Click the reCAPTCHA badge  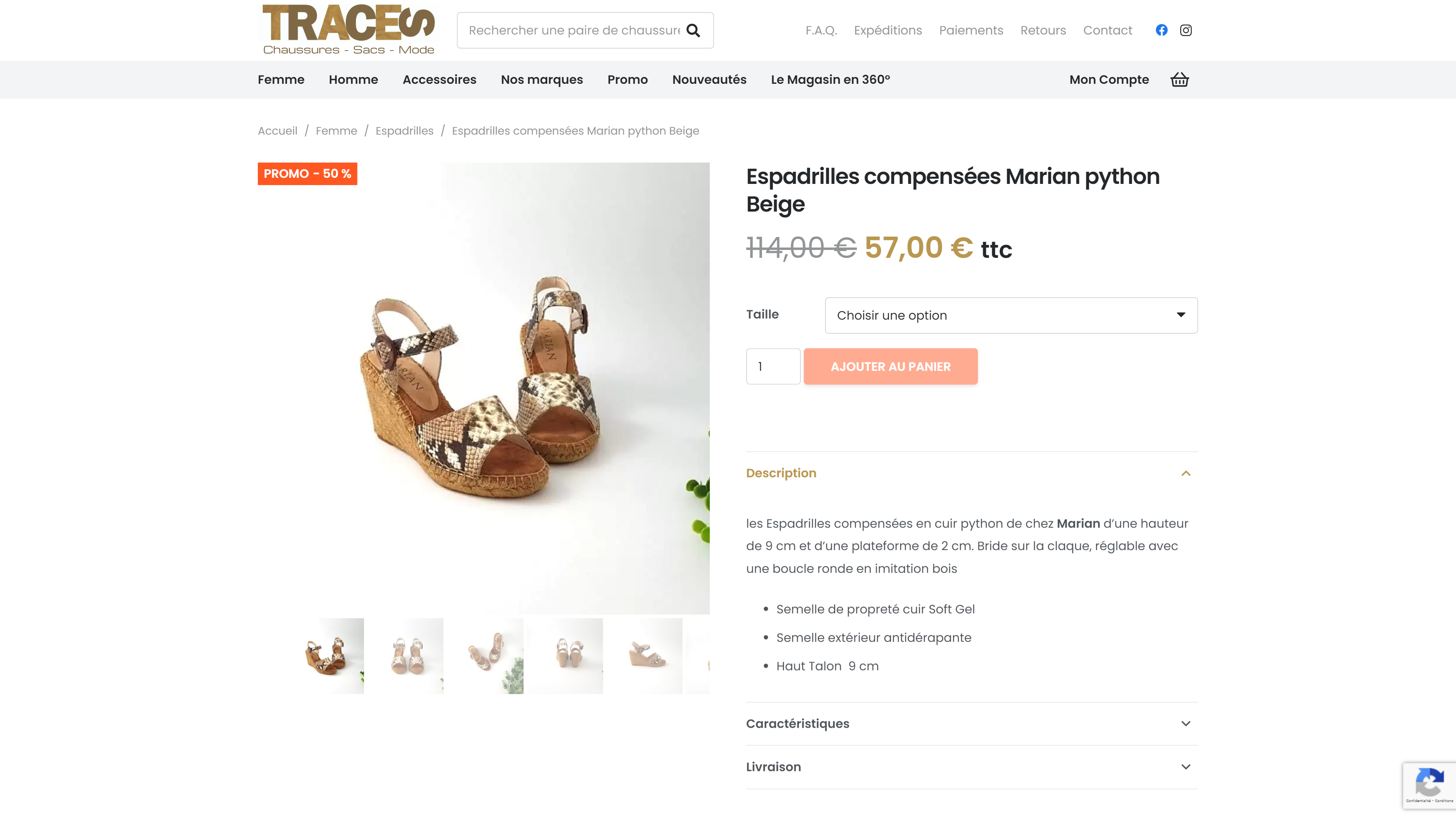(1429, 785)
